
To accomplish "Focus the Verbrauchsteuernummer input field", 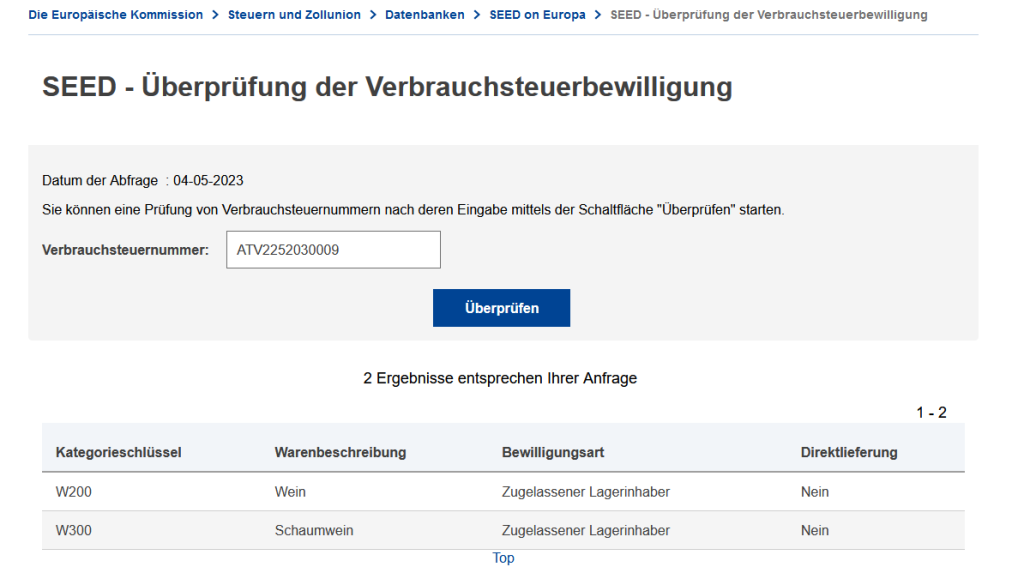I will coord(333,249).
